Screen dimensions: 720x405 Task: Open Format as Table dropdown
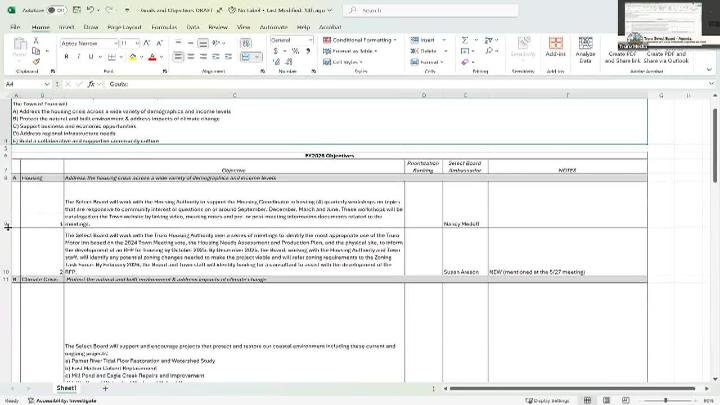point(350,51)
